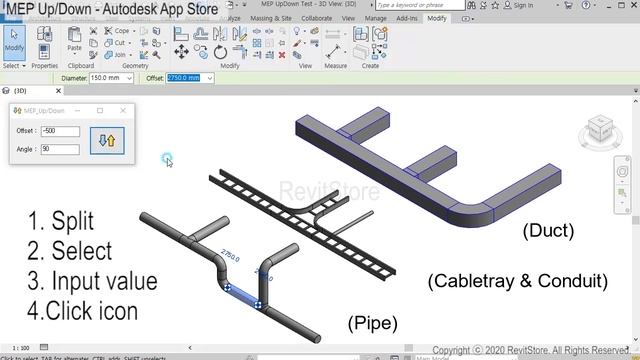The image size is (640, 360).
Task: Minimize the MEP_Up/Down dialog
Action: (x=77, y=111)
